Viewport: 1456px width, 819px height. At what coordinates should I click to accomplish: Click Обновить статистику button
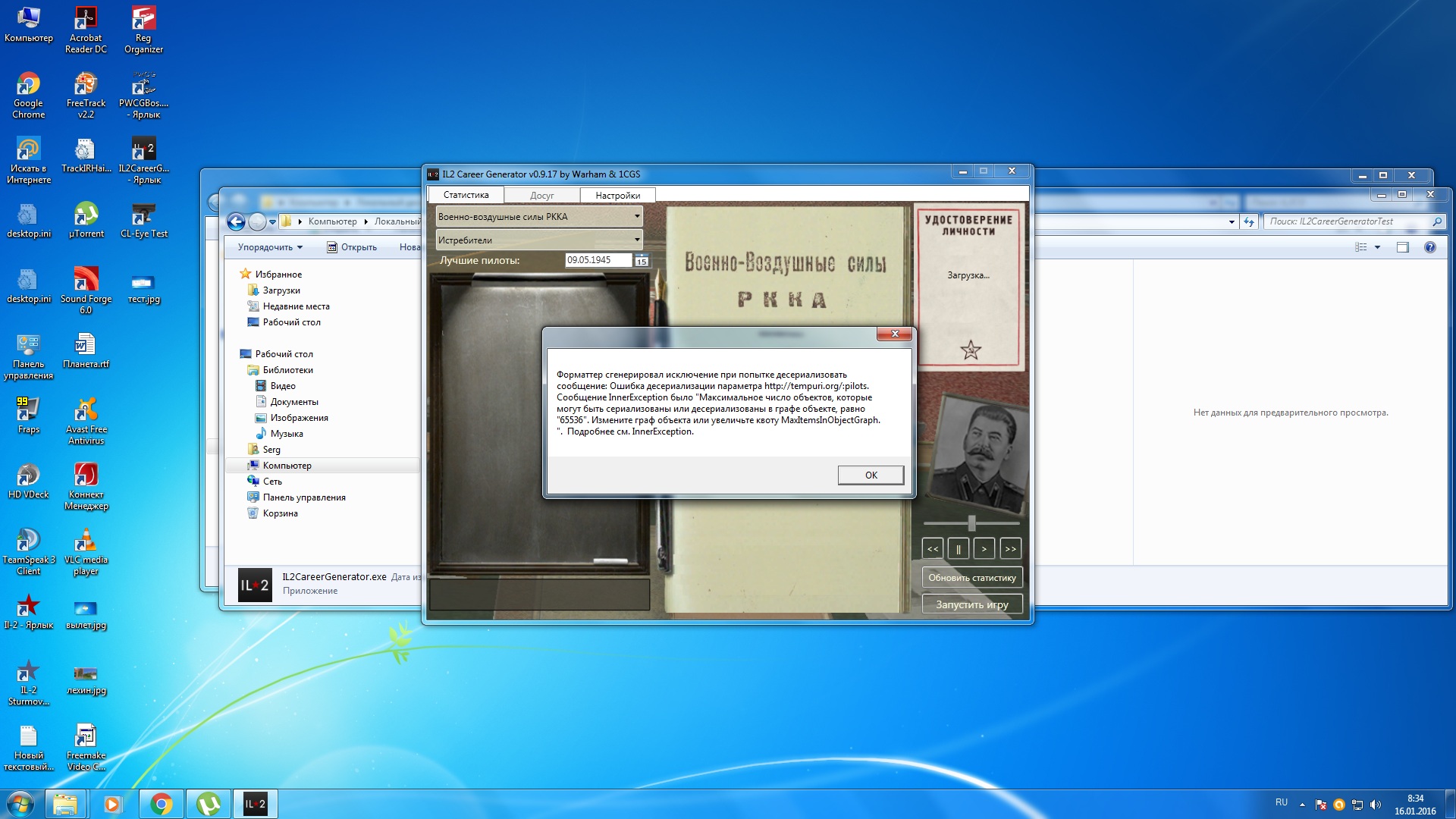point(972,578)
